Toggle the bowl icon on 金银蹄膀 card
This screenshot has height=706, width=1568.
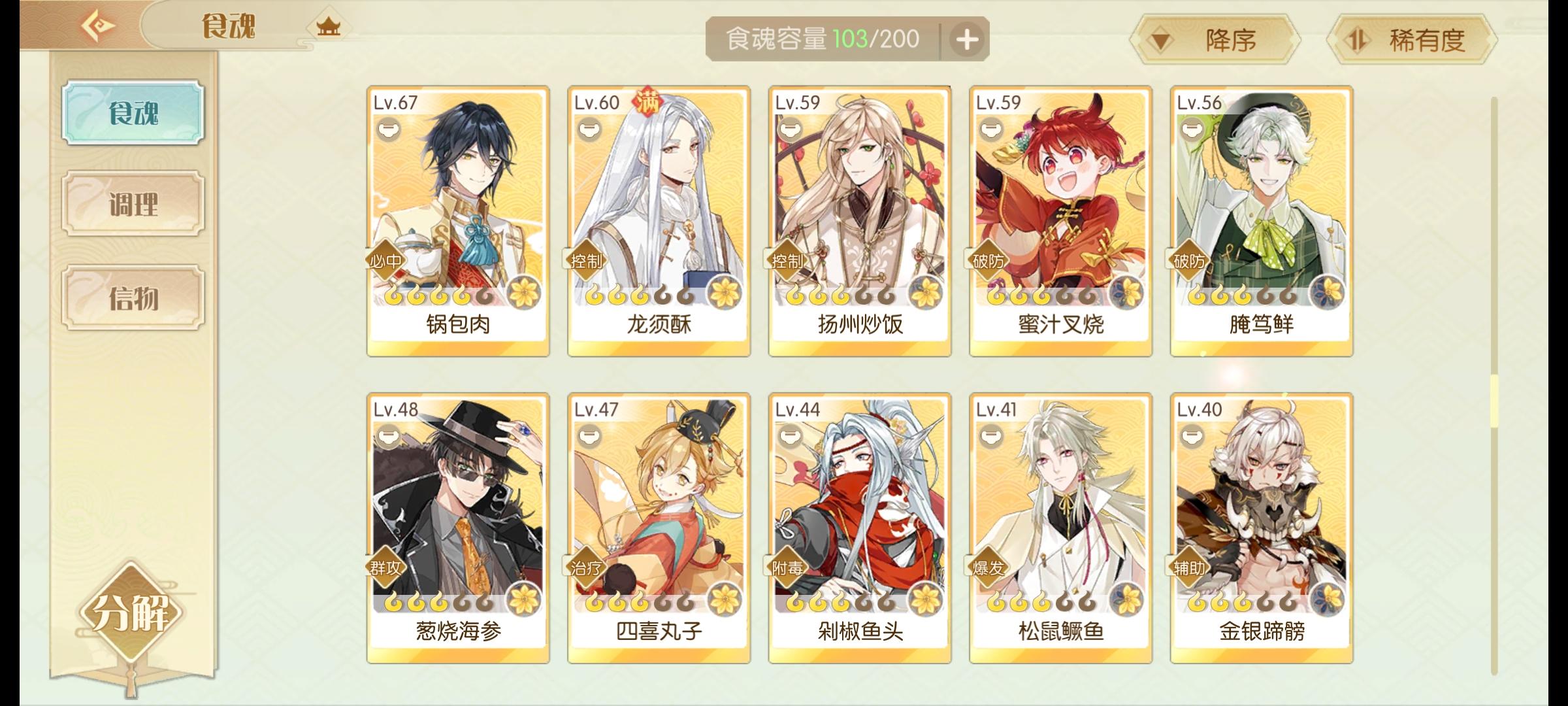pyautogui.click(x=1191, y=436)
